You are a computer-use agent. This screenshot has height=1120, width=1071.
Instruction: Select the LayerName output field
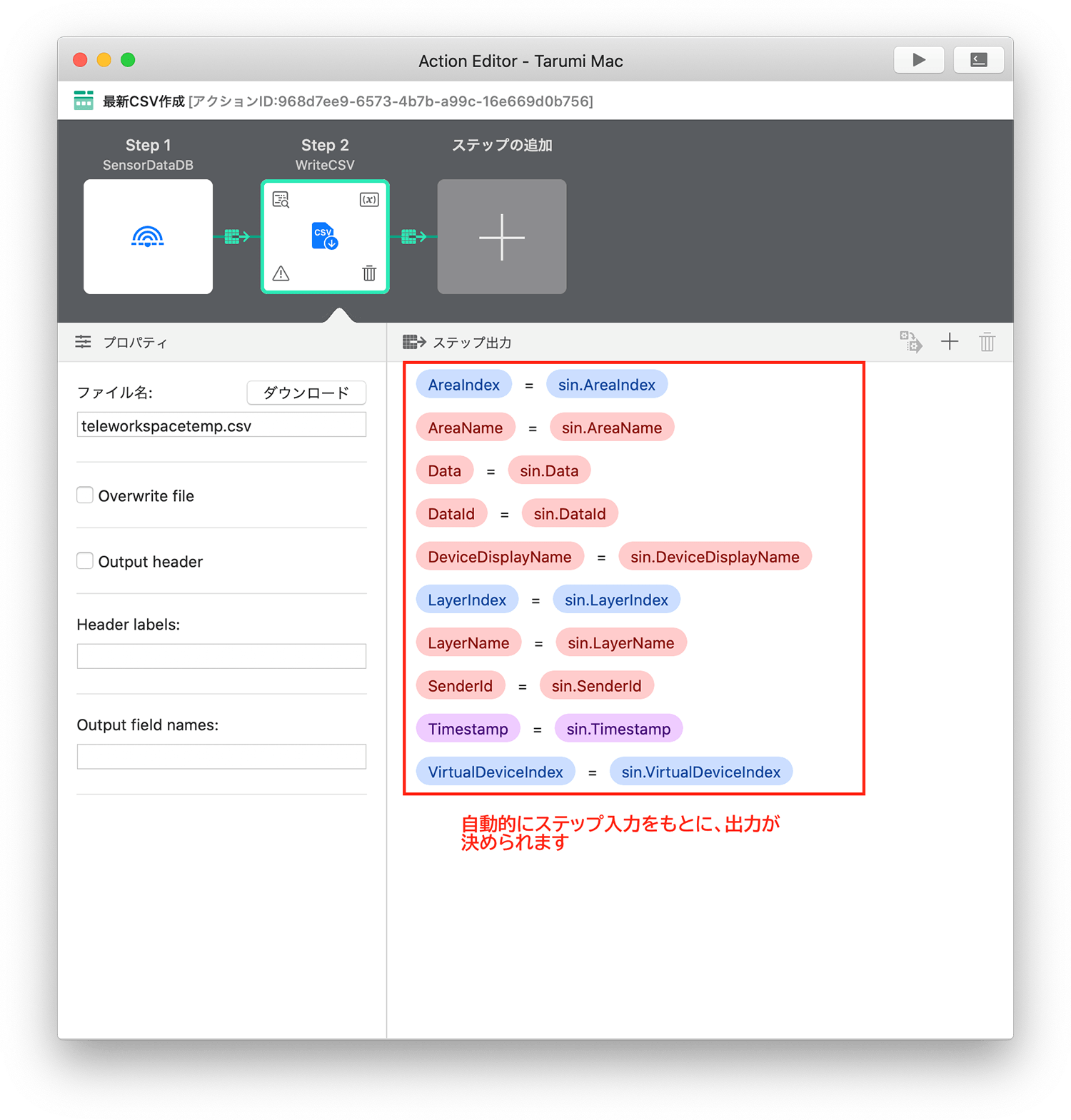click(x=468, y=642)
